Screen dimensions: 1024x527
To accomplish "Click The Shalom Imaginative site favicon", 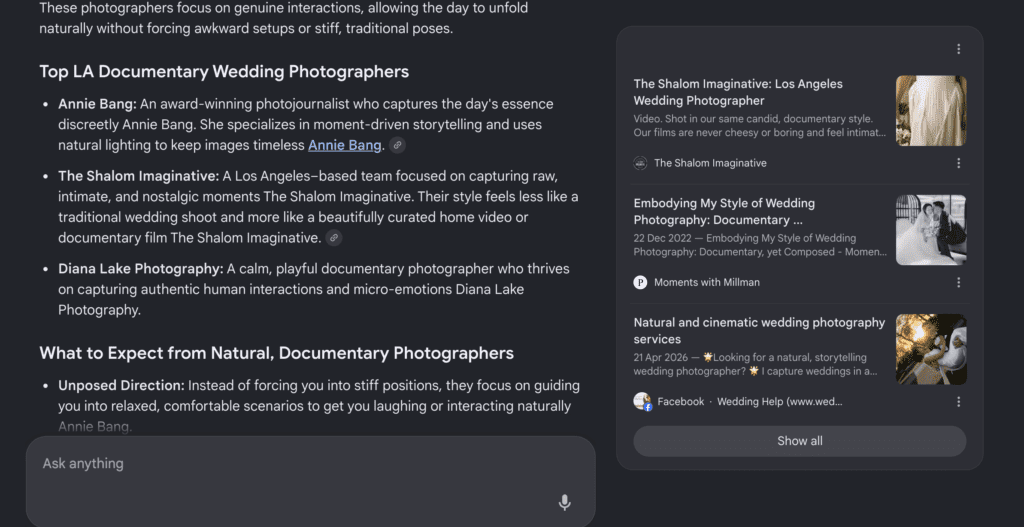I will (x=640, y=163).
